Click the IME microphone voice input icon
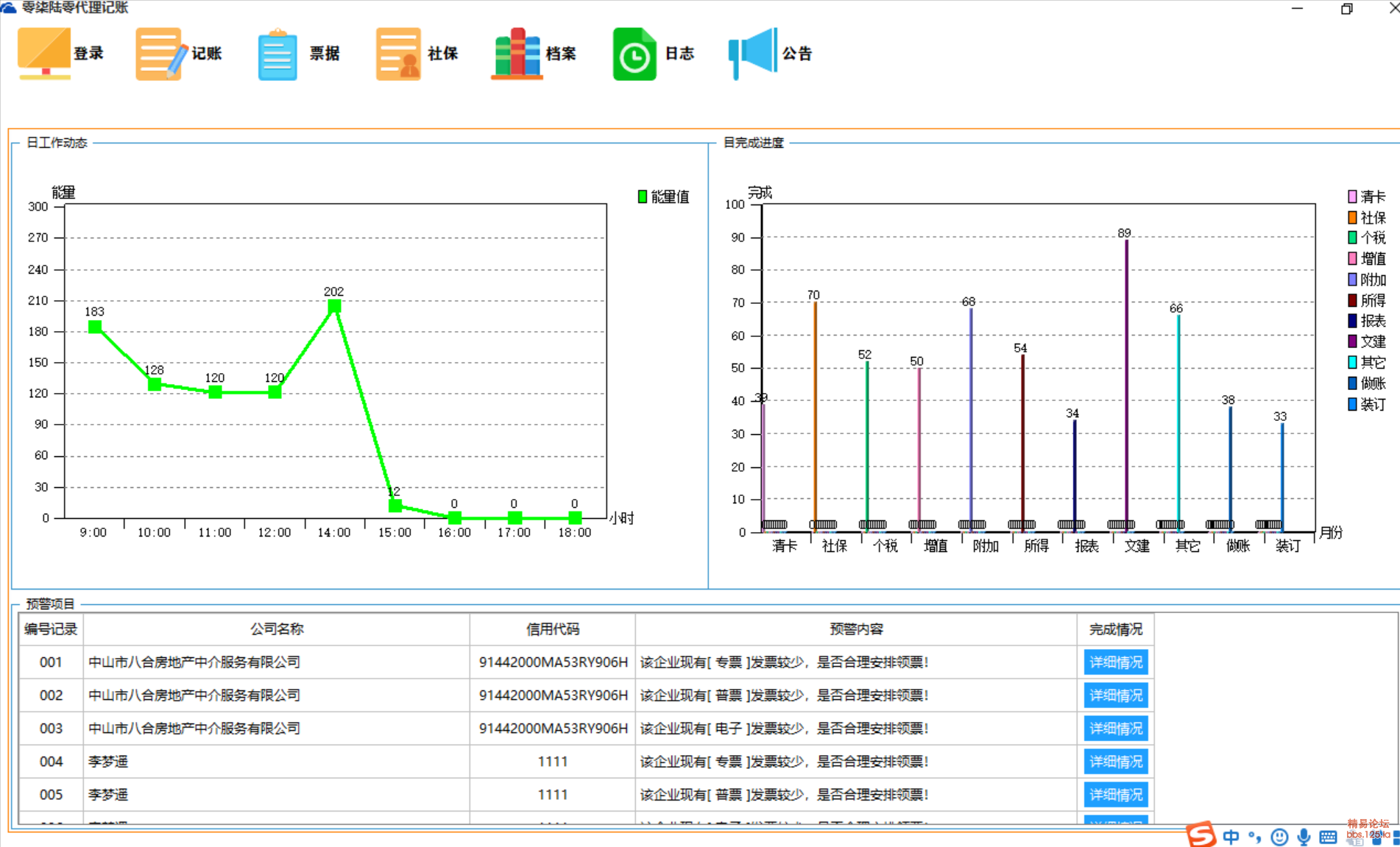Viewport: 1400px width, 847px height. point(1304,837)
